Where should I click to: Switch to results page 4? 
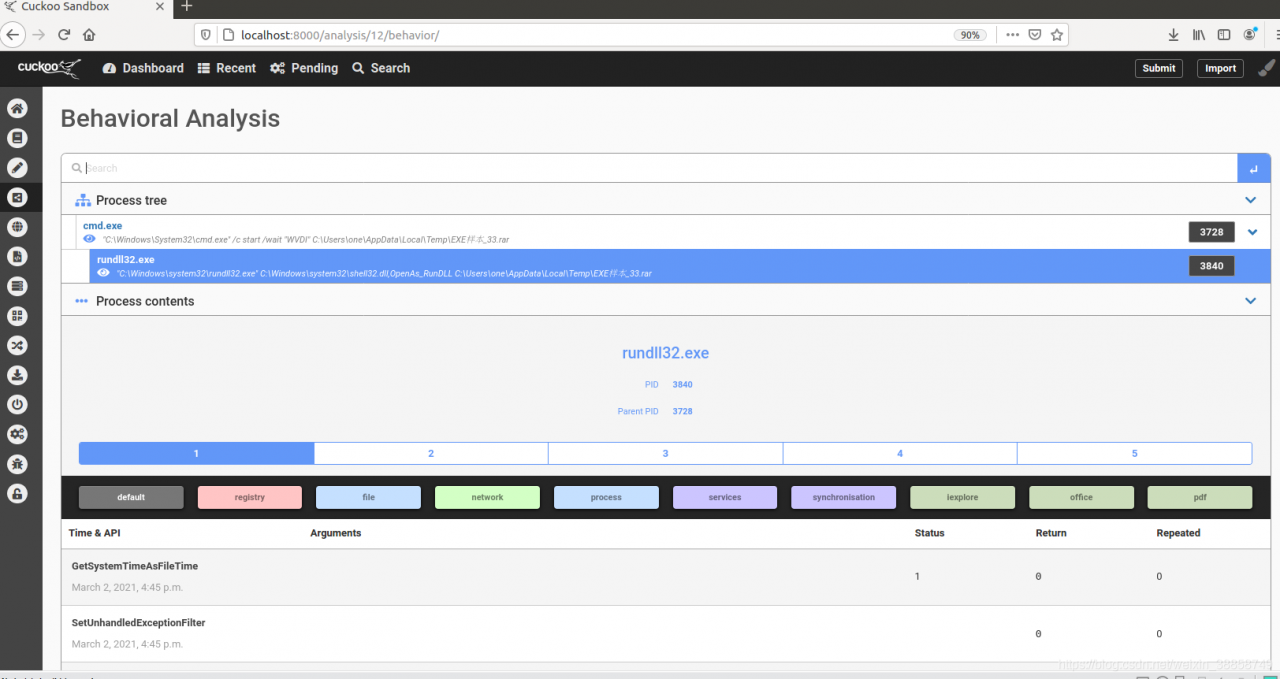tap(900, 454)
